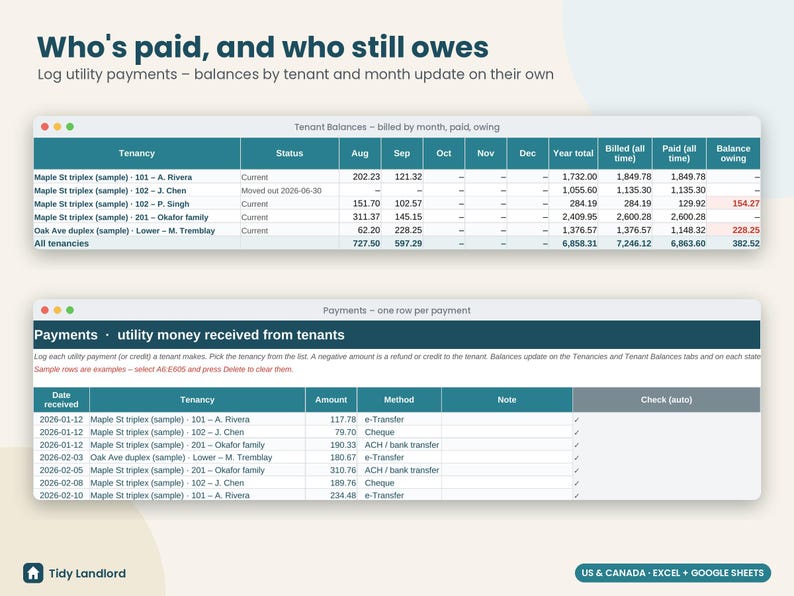Click date cell 2026-02-08

point(61,483)
